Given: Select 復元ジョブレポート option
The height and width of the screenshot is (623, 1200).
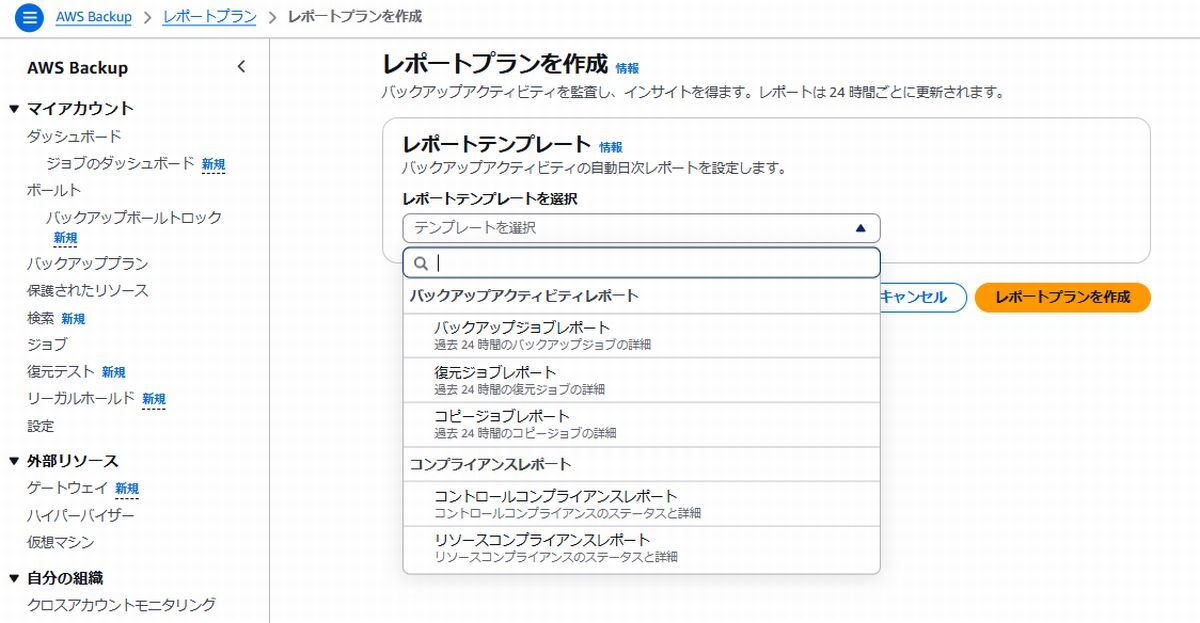Looking at the screenshot, I should 641,380.
